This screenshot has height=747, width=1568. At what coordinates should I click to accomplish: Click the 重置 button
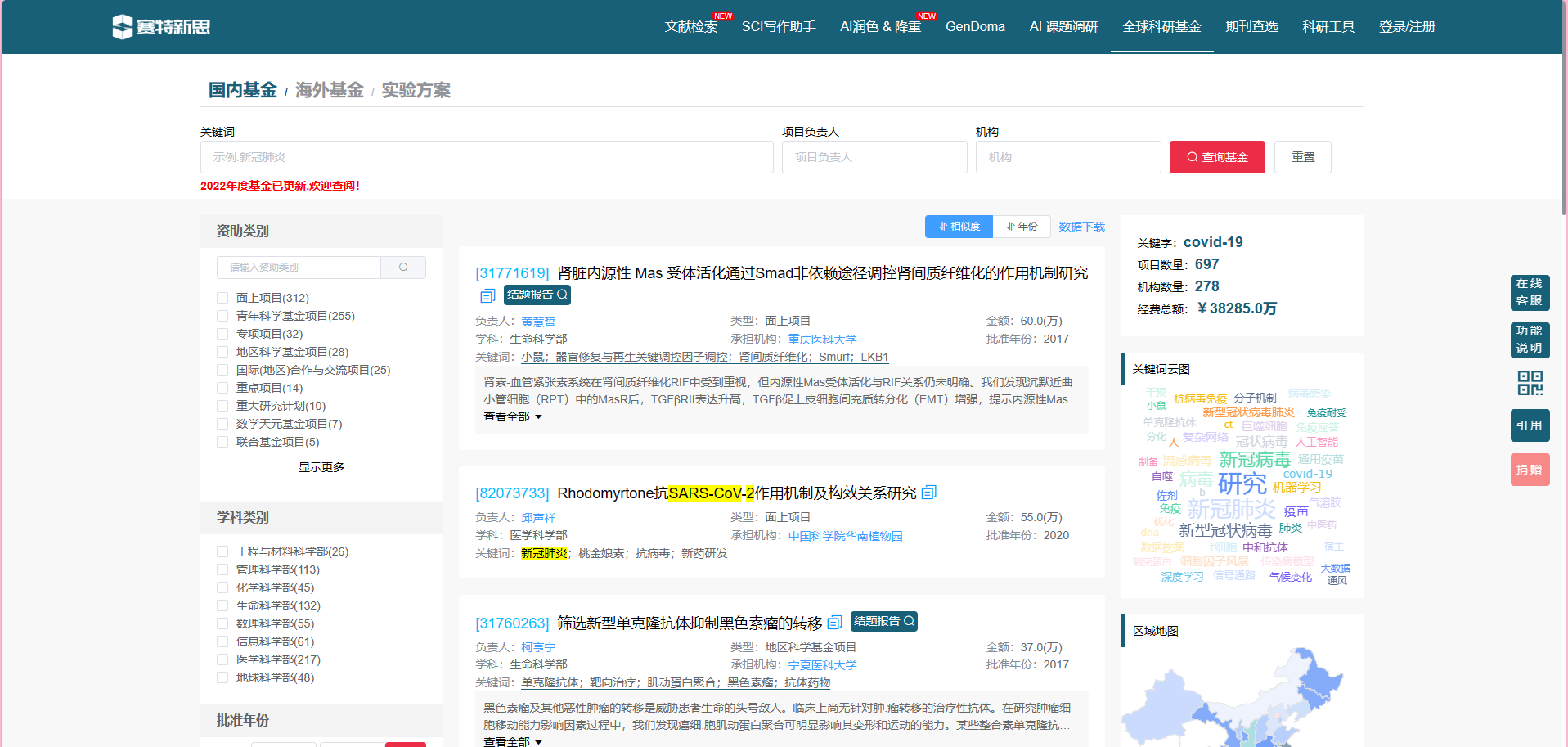[x=1303, y=157]
